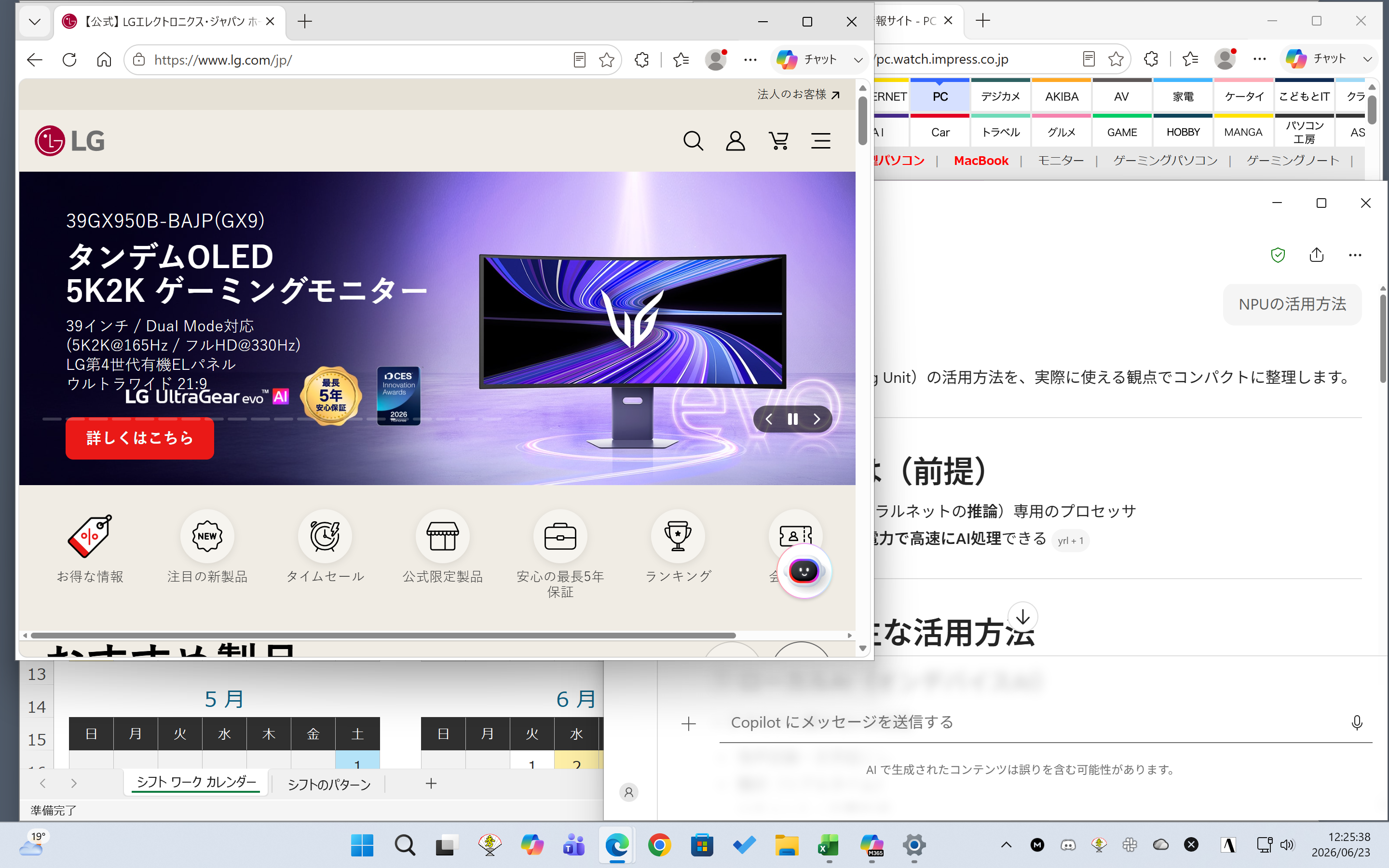Open a new tab in LG window
This screenshot has width=1389, height=868.
click(305, 22)
